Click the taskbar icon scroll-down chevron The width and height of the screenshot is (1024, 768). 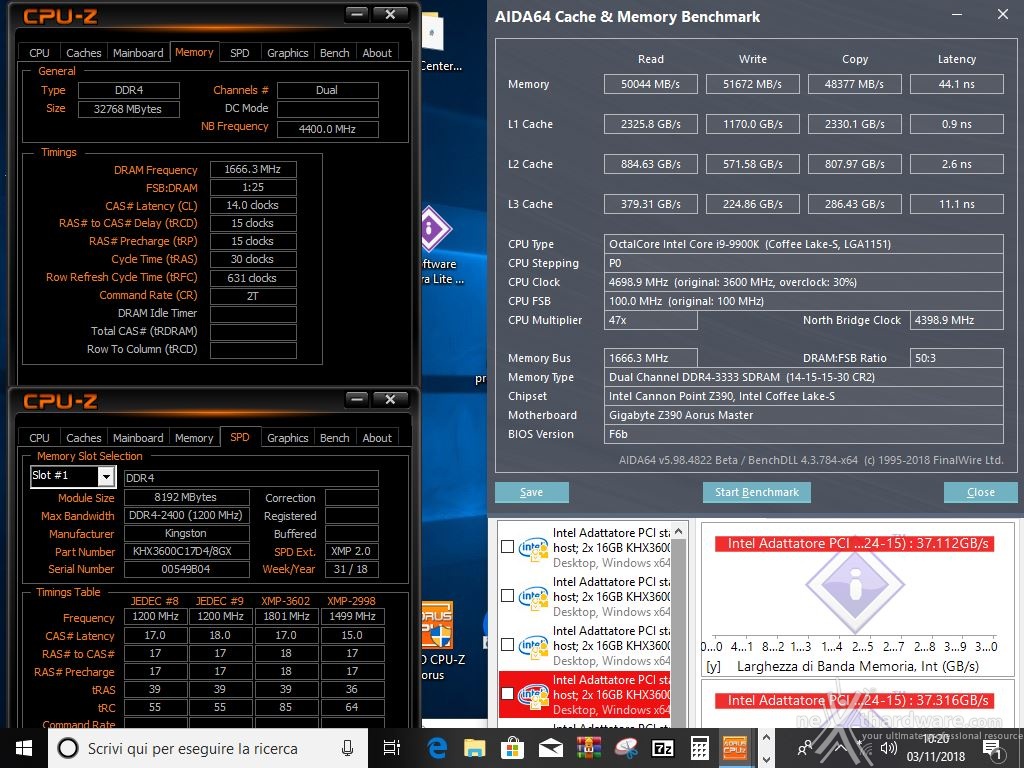pyautogui.click(x=767, y=759)
